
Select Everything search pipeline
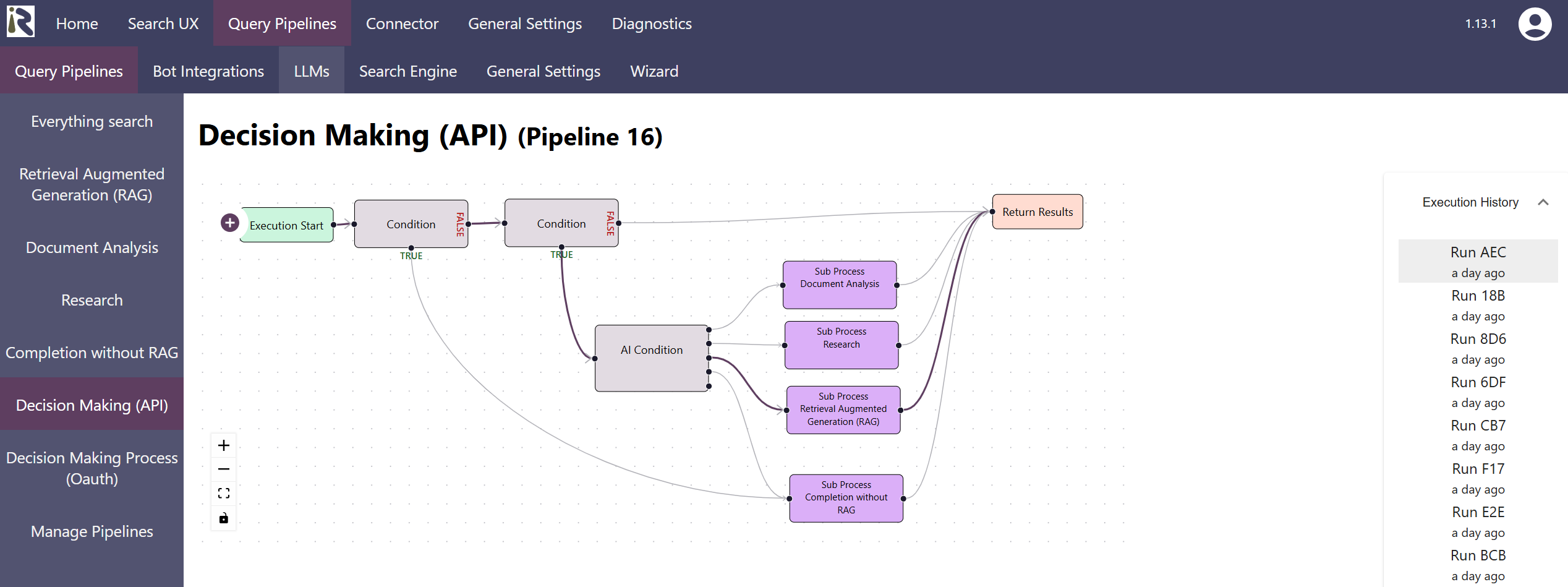coord(92,121)
